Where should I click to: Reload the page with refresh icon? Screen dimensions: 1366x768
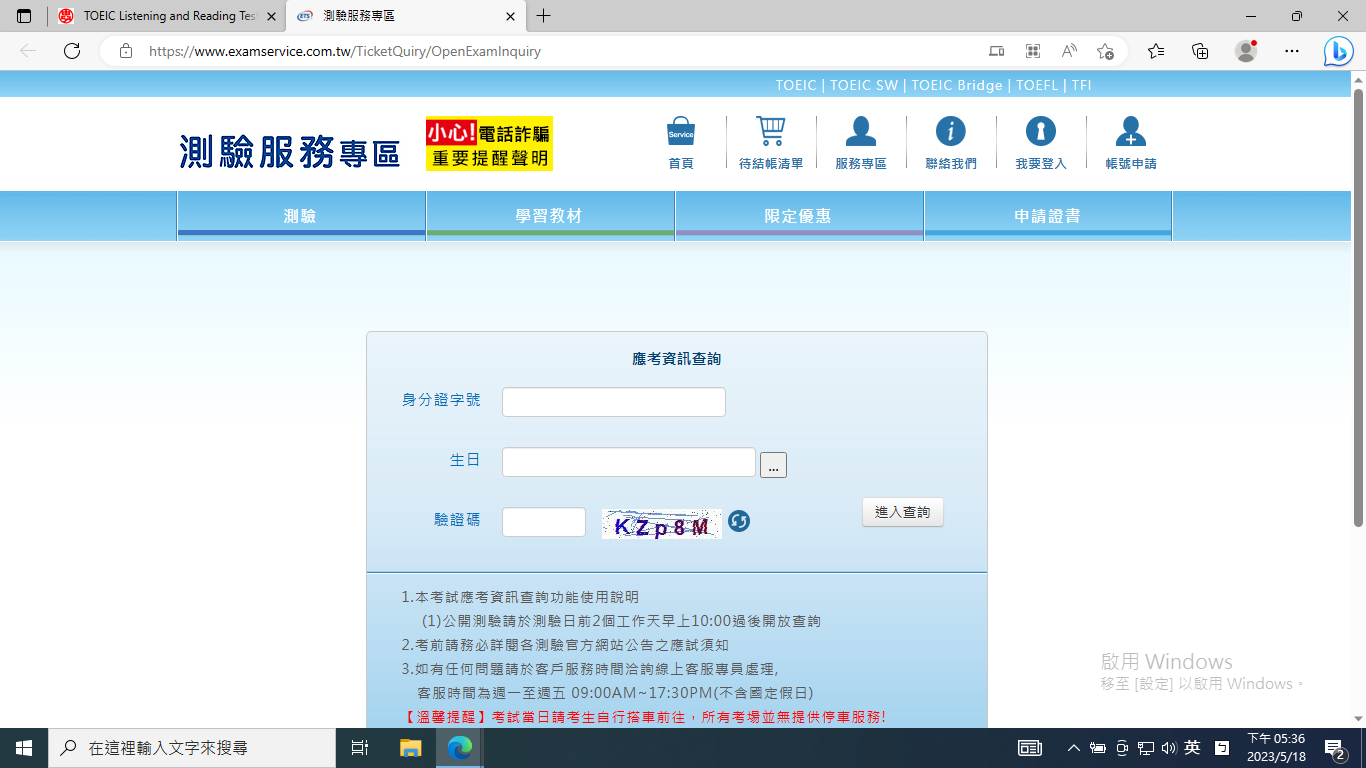click(72, 51)
